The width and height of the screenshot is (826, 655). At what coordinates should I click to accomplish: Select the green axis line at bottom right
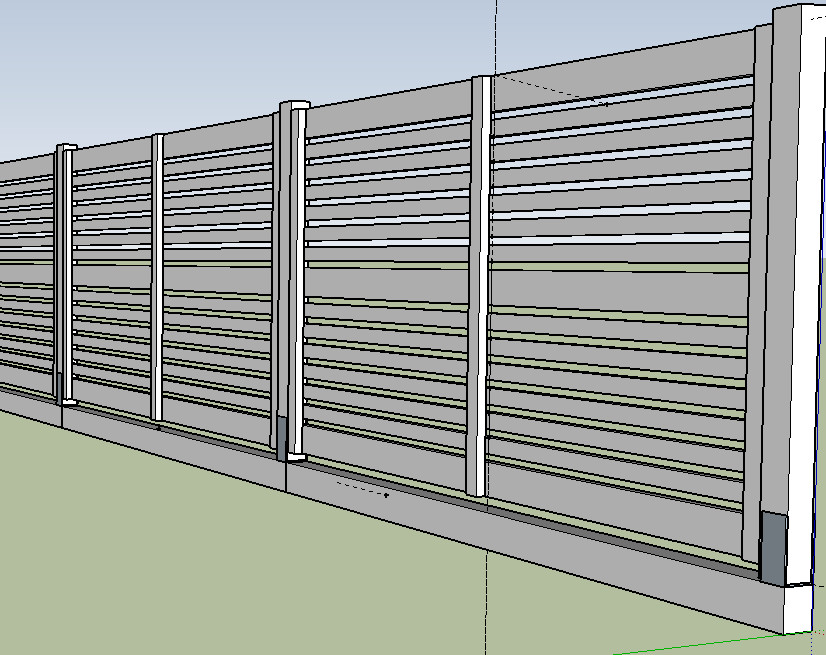pyautogui.click(x=720, y=641)
